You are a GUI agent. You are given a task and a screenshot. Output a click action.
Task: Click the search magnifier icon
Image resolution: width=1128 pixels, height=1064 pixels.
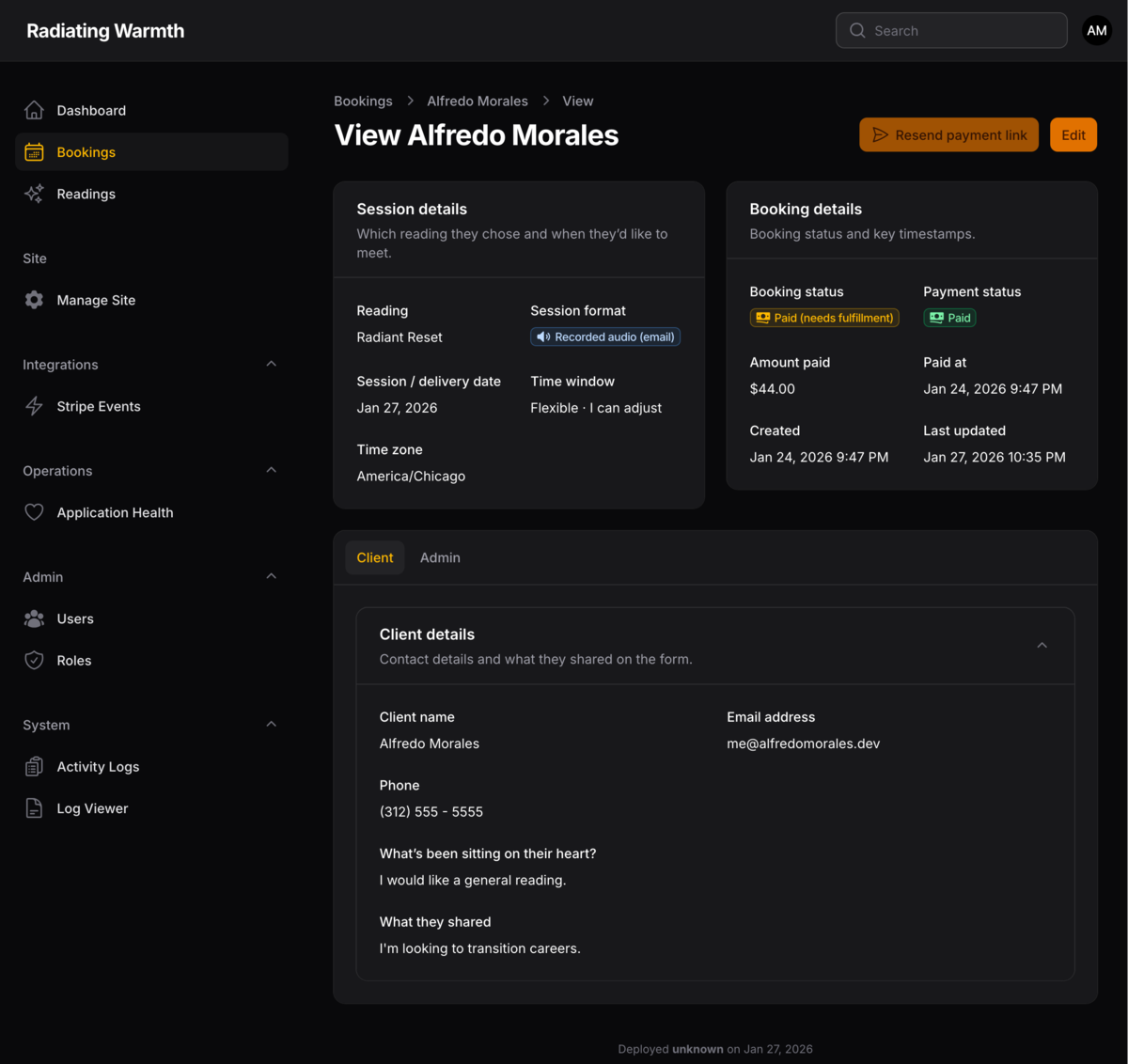[856, 30]
